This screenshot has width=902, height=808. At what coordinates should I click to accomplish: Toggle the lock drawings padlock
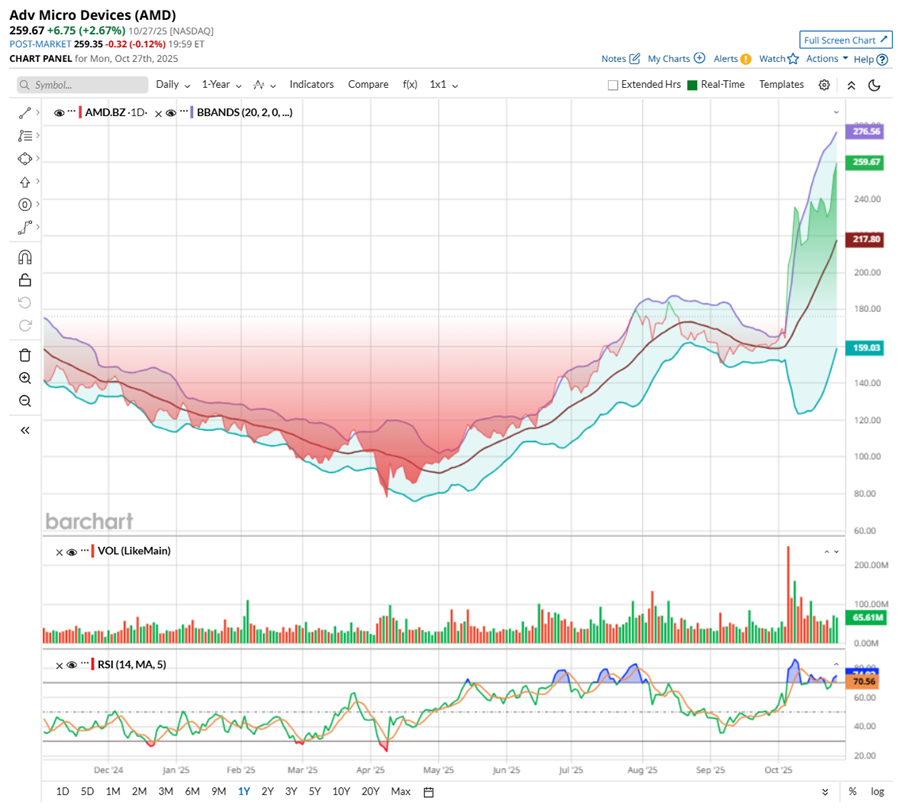click(x=25, y=280)
